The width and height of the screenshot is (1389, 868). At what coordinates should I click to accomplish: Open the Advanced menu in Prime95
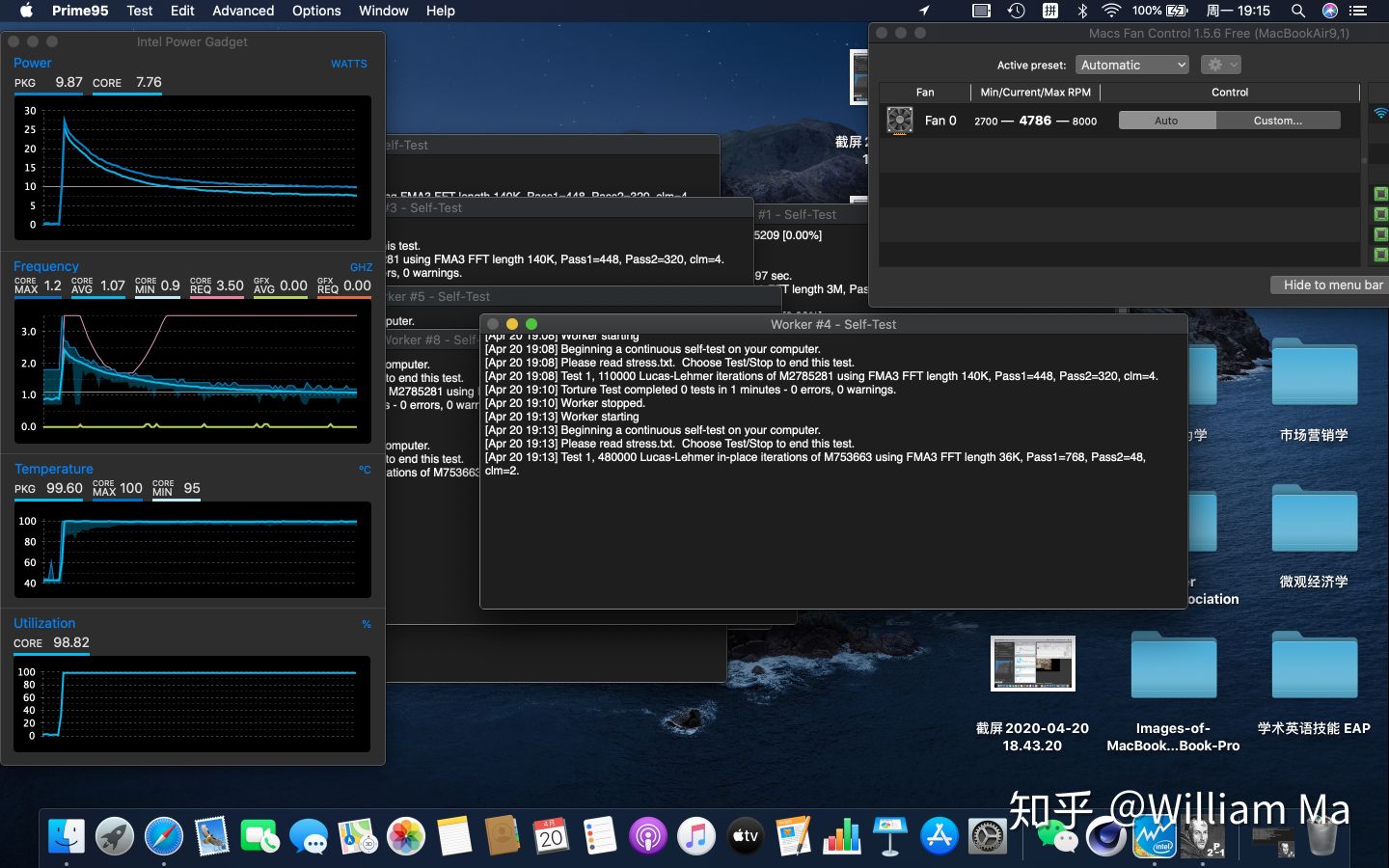[x=242, y=11]
